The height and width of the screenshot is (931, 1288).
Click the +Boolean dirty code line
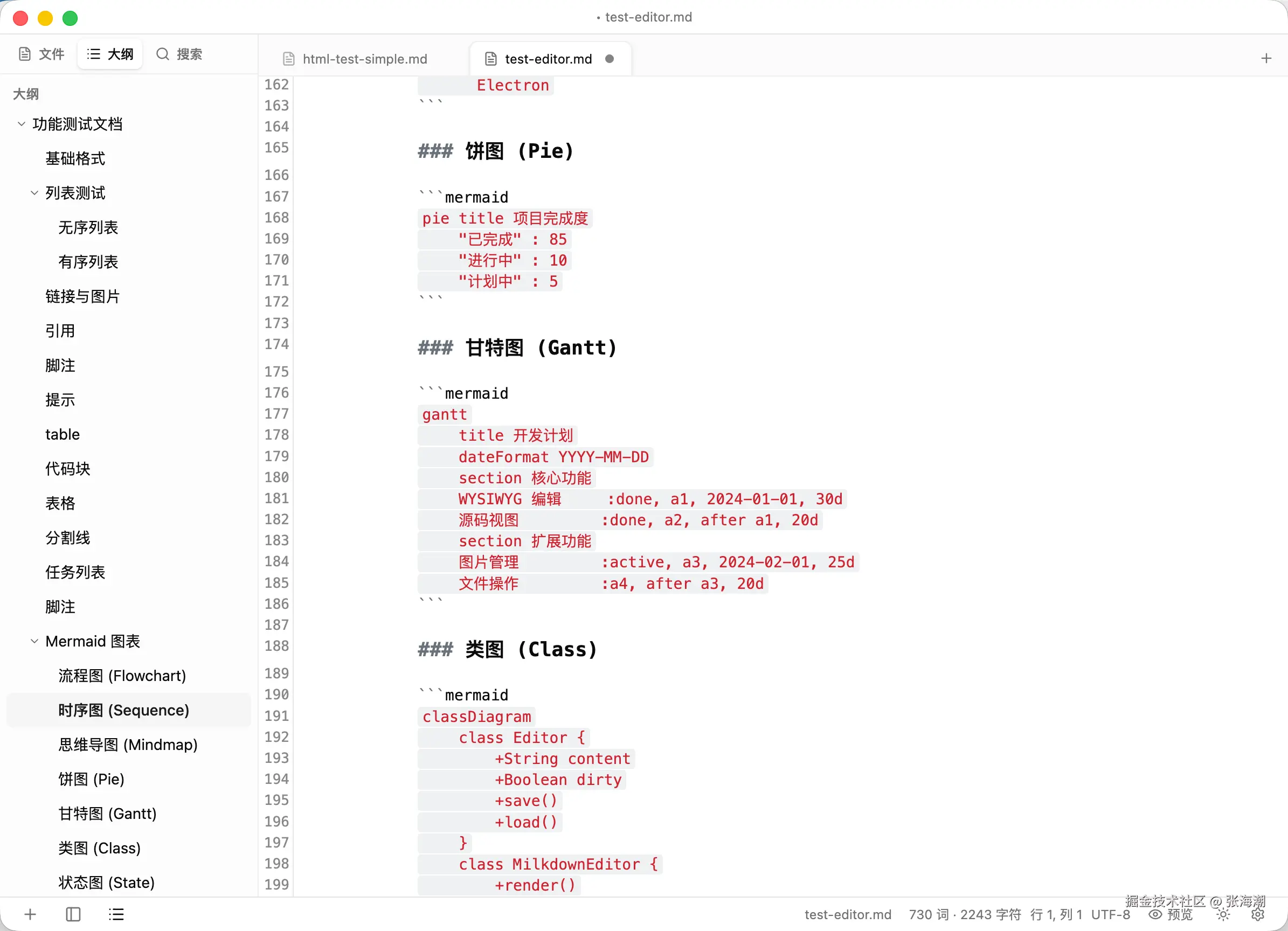click(x=521, y=780)
